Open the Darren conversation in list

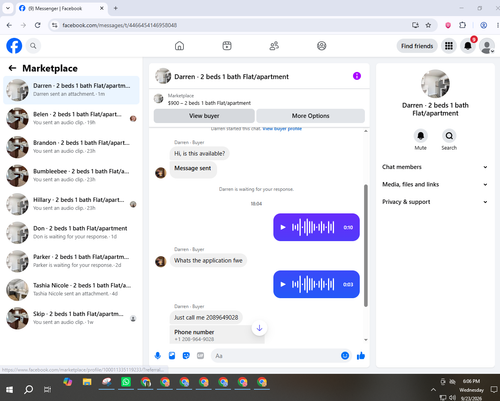(x=71, y=90)
